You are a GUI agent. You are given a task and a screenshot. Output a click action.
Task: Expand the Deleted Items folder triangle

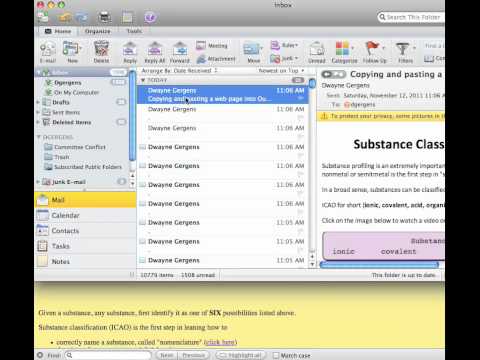38,122
